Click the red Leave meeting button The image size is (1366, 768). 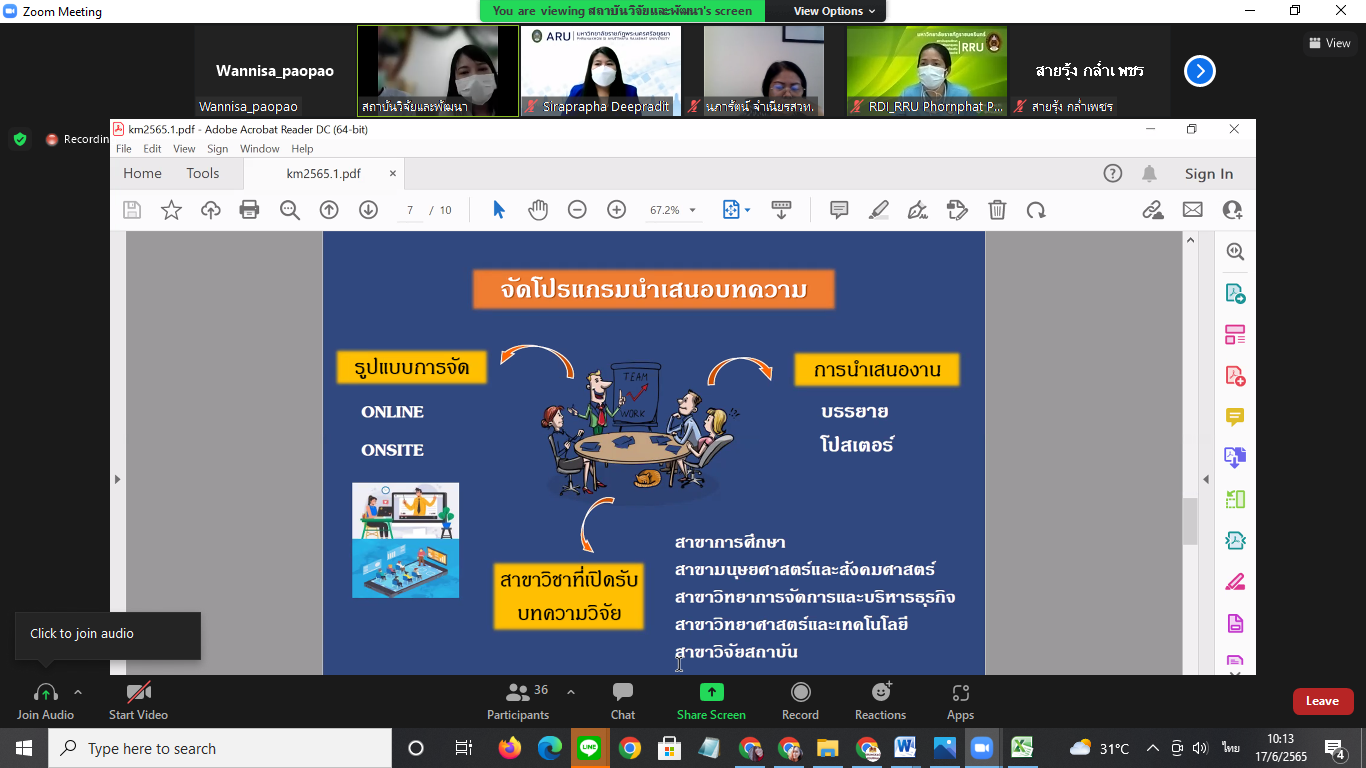[x=1322, y=701]
